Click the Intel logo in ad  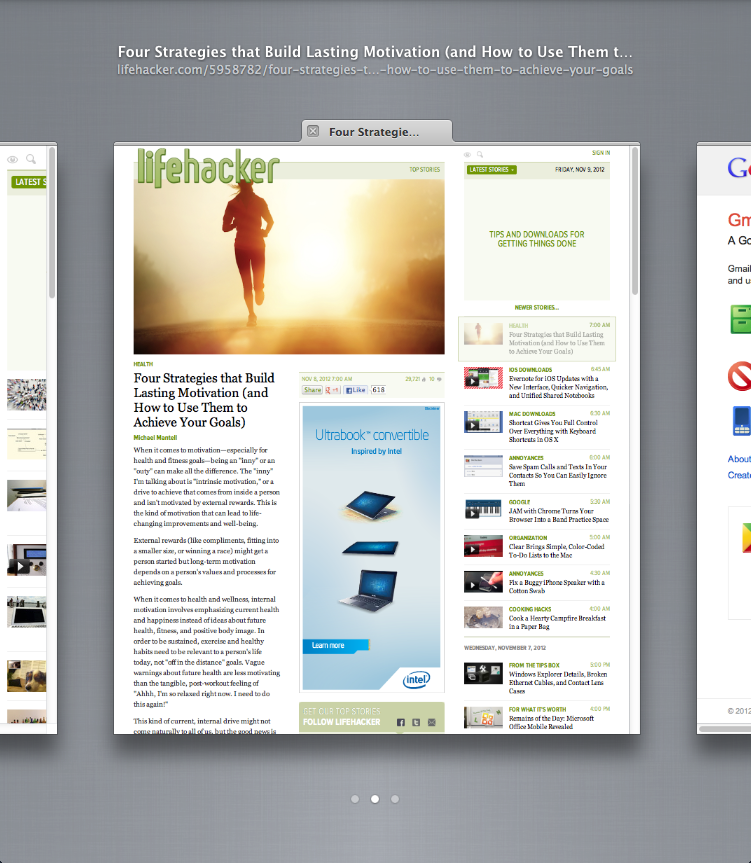click(x=416, y=680)
